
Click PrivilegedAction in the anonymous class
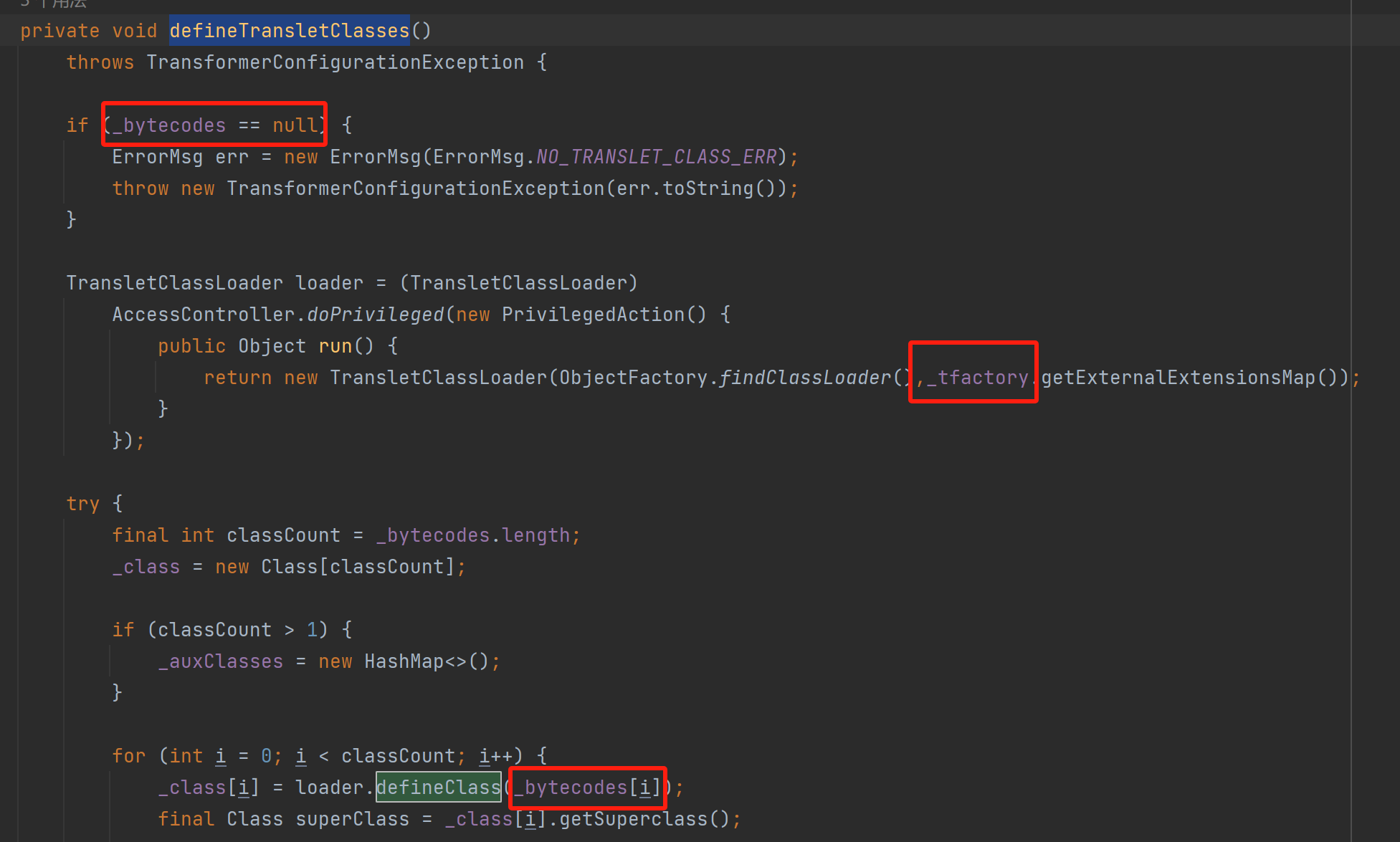(593, 315)
